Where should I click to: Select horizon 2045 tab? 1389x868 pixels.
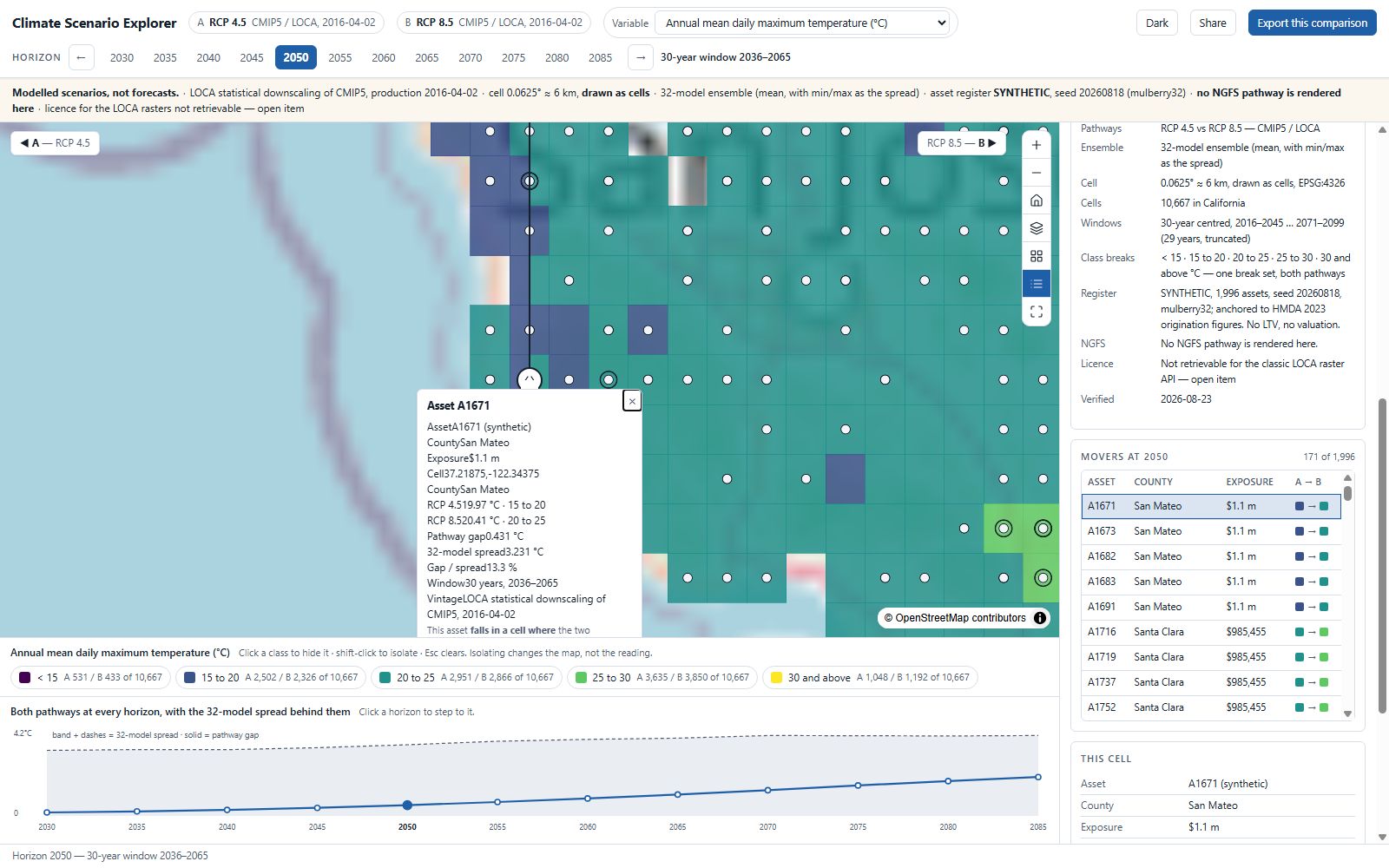[252, 58]
